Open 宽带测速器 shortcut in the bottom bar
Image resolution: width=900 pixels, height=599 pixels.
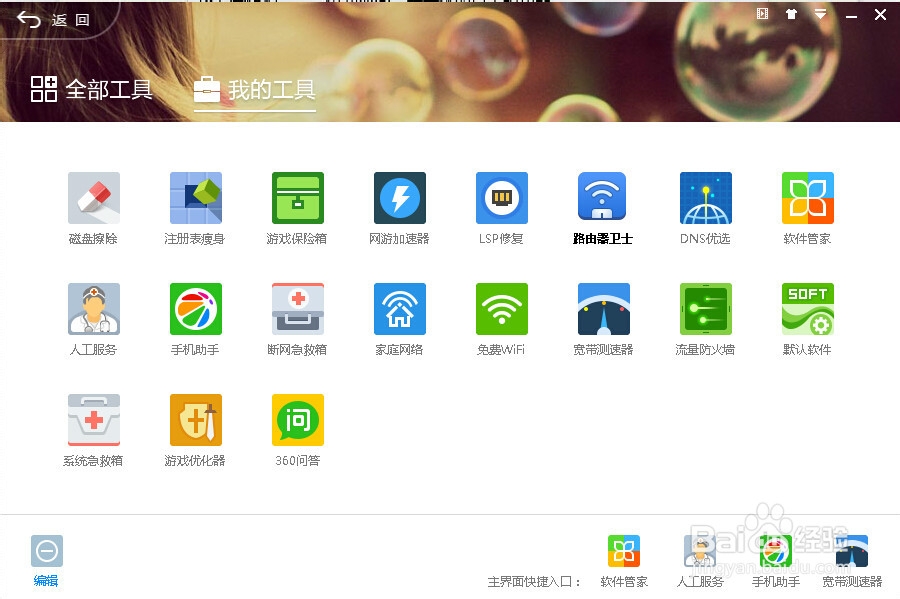click(852, 551)
